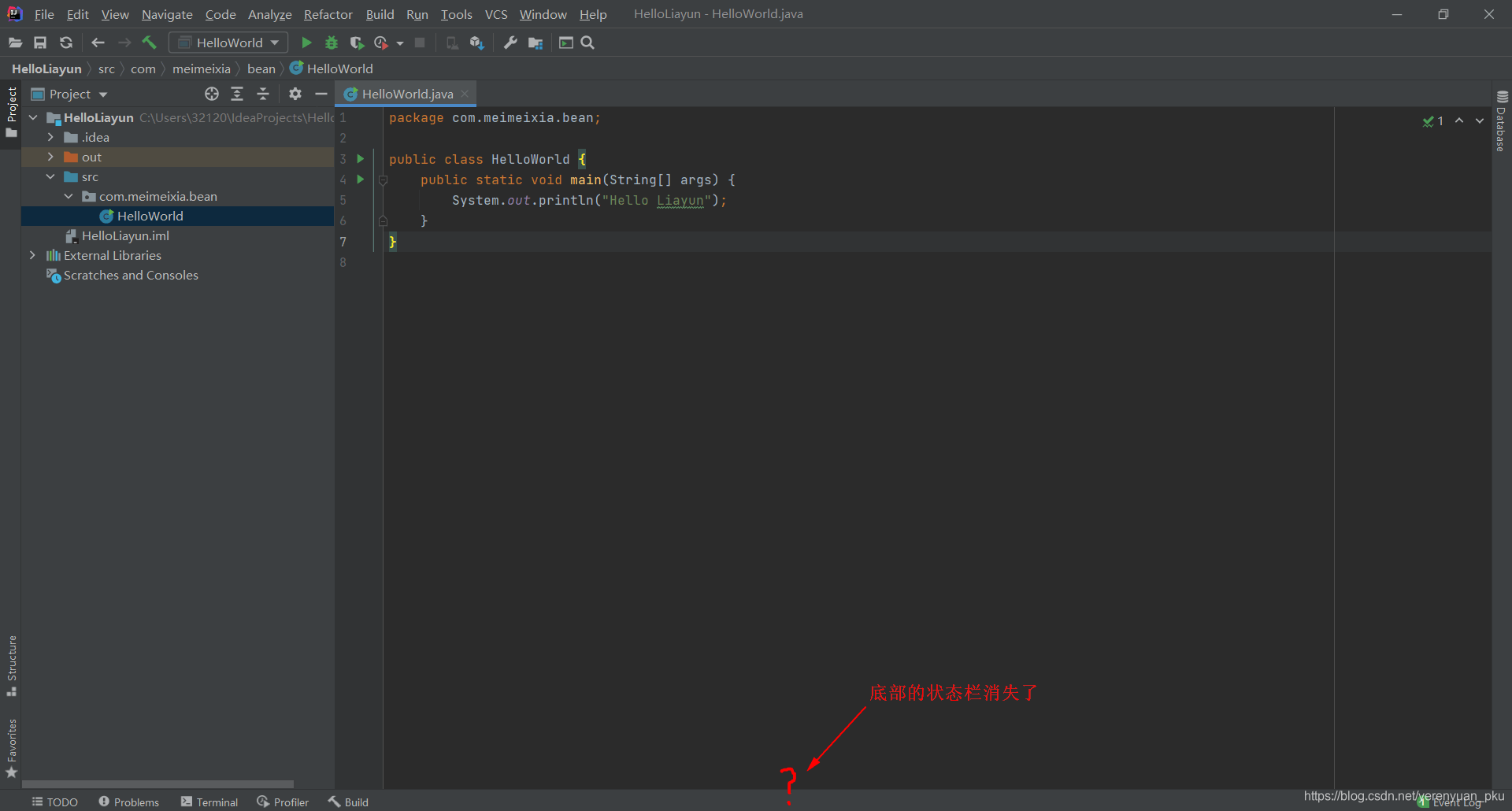Open the VCS menu

click(x=496, y=14)
